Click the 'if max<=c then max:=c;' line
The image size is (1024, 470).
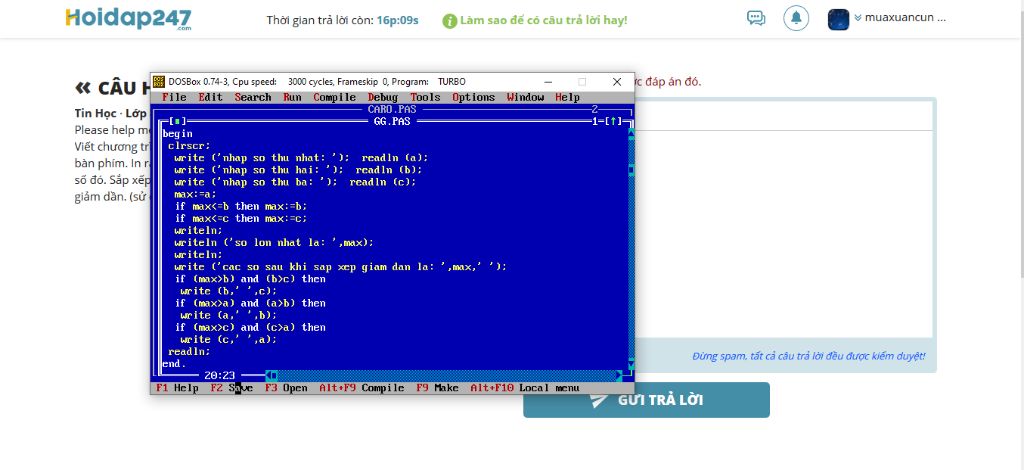(240, 218)
